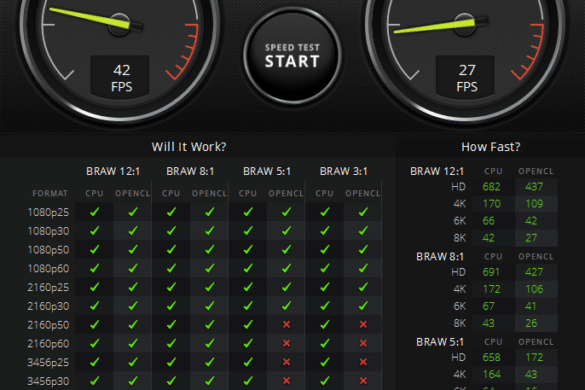The width and height of the screenshot is (585, 390).
Task: Select the 'Will It Work?' panel heading
Action: pyautogui.click(x=189, y=147)
